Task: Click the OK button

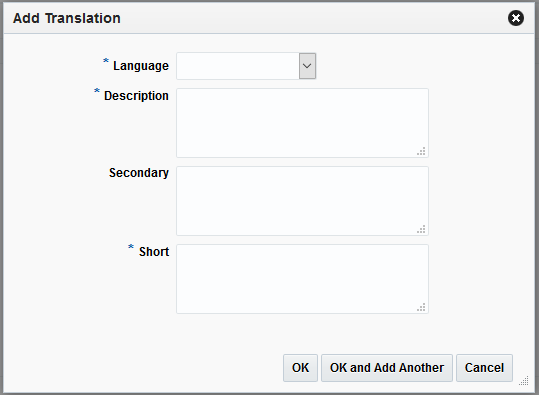Action: click(x=300, y=368)
